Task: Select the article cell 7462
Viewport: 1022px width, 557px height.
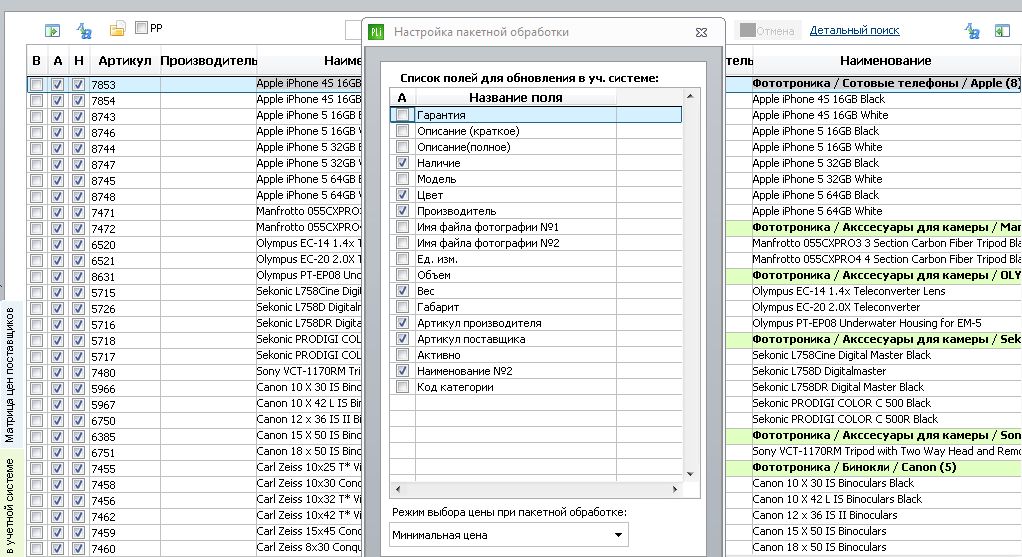Action: pos(124,516)
